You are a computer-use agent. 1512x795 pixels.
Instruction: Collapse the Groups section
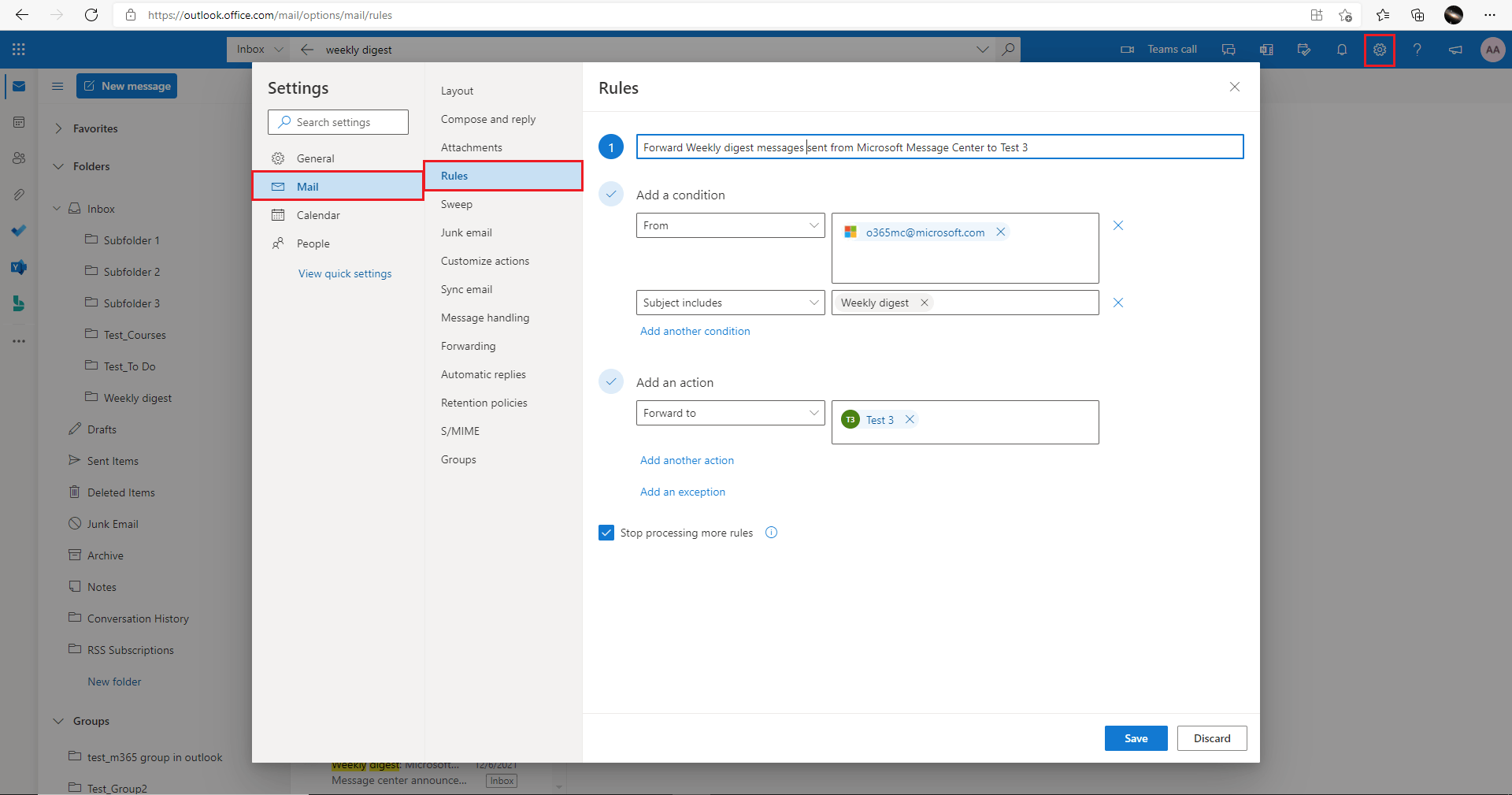pos(58,721)
